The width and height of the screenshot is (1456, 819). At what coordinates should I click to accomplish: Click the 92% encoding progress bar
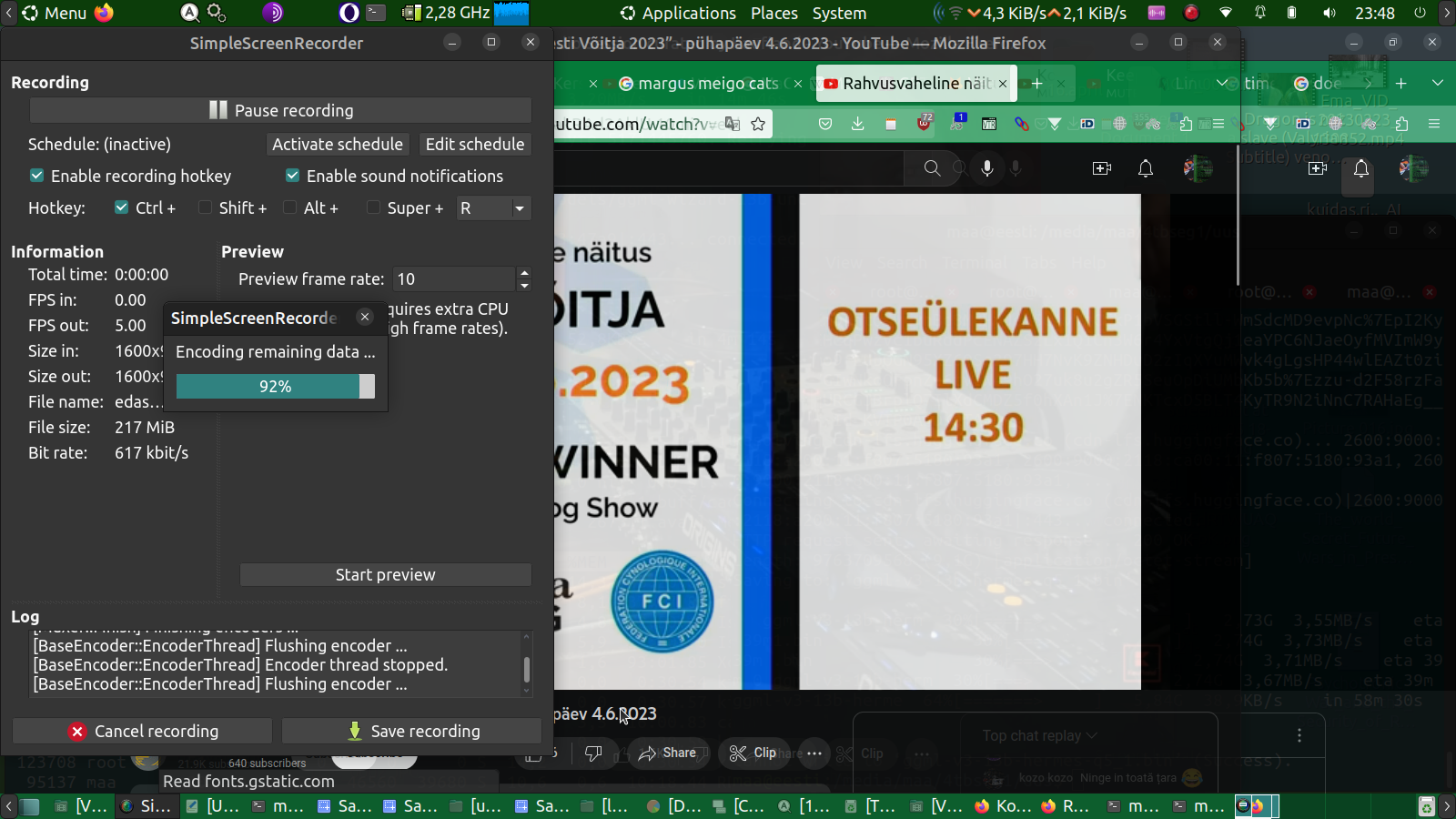point(276,387)
